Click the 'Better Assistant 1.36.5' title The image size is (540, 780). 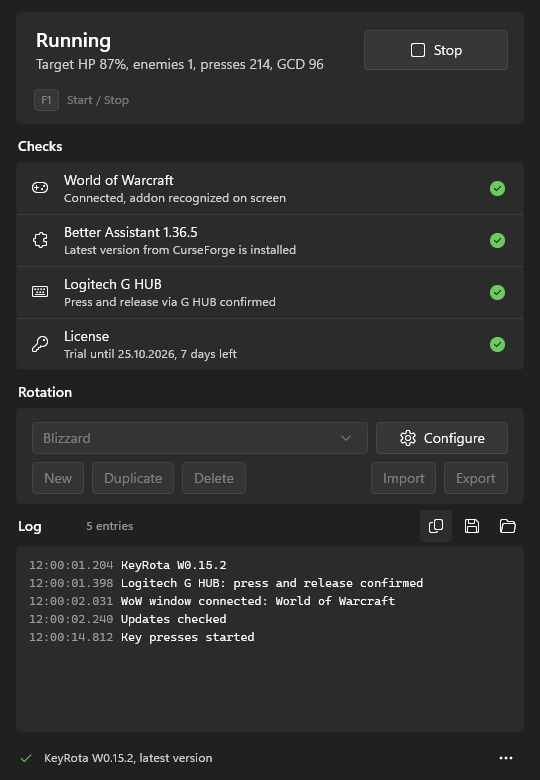tap(131, 232)
